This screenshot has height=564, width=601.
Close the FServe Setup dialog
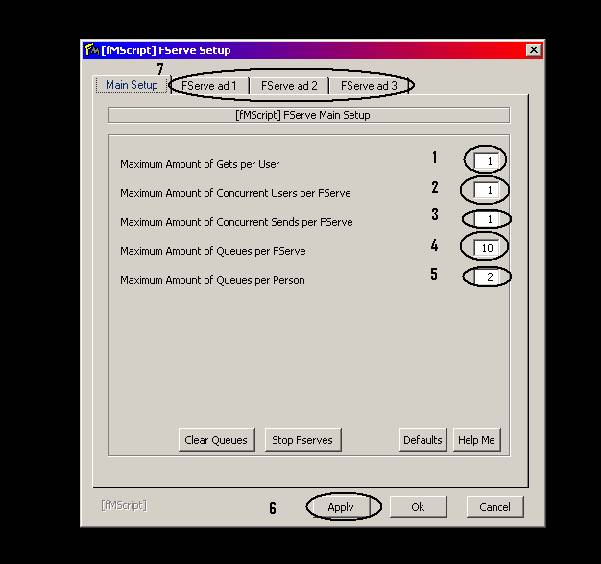tap(533, 50)
